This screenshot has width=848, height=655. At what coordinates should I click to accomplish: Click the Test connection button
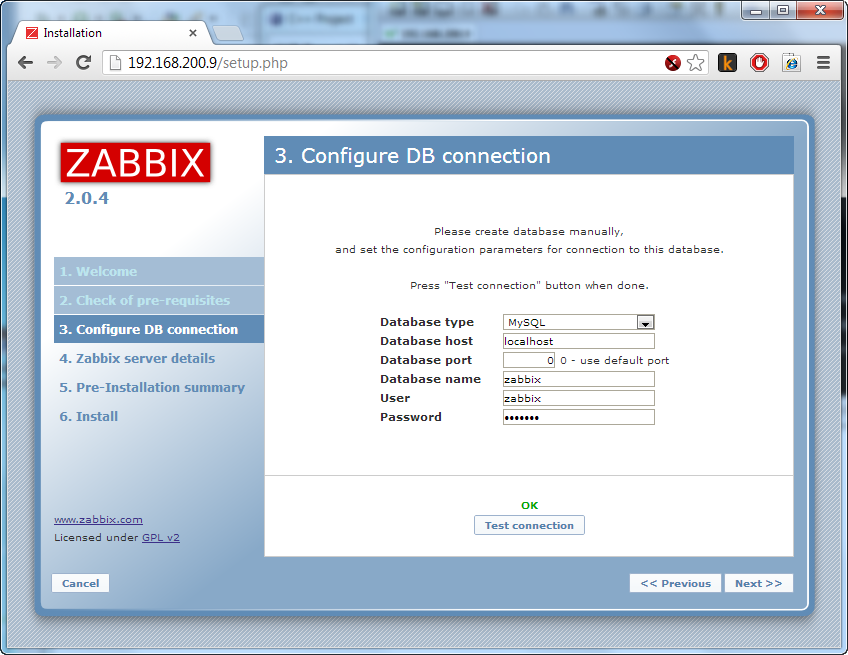(x=529, y=525)
